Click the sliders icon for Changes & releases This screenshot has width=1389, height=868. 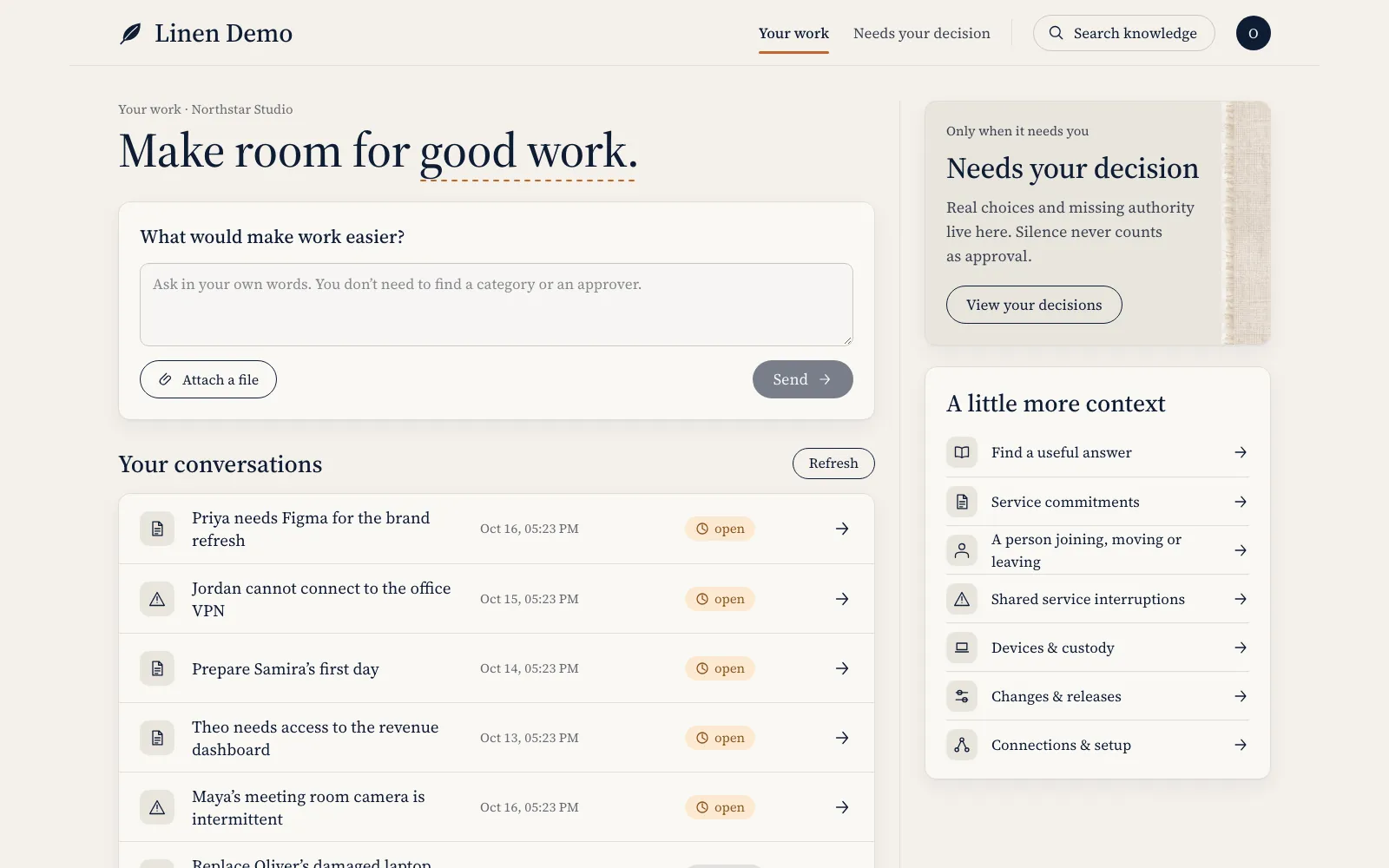[962, 696]
